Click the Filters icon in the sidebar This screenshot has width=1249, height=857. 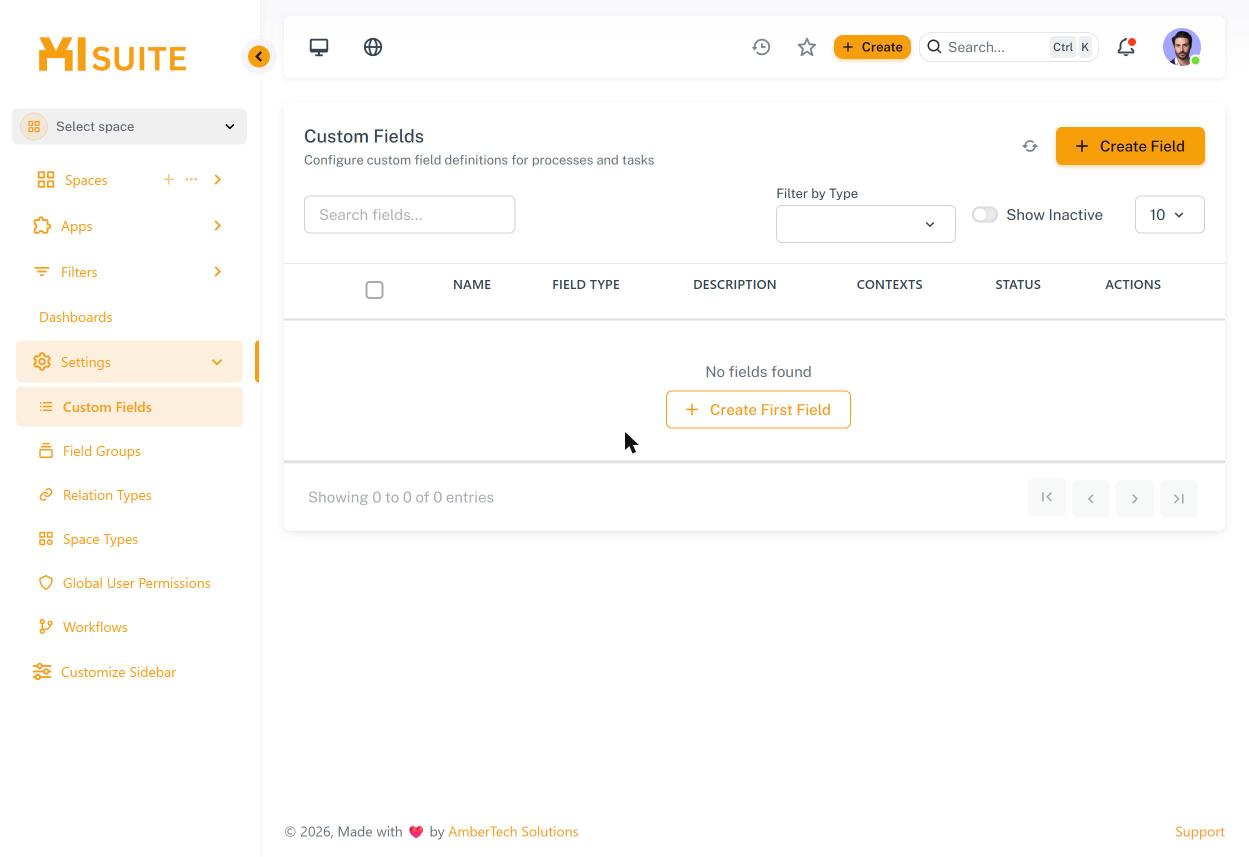(x=42, y=272)
